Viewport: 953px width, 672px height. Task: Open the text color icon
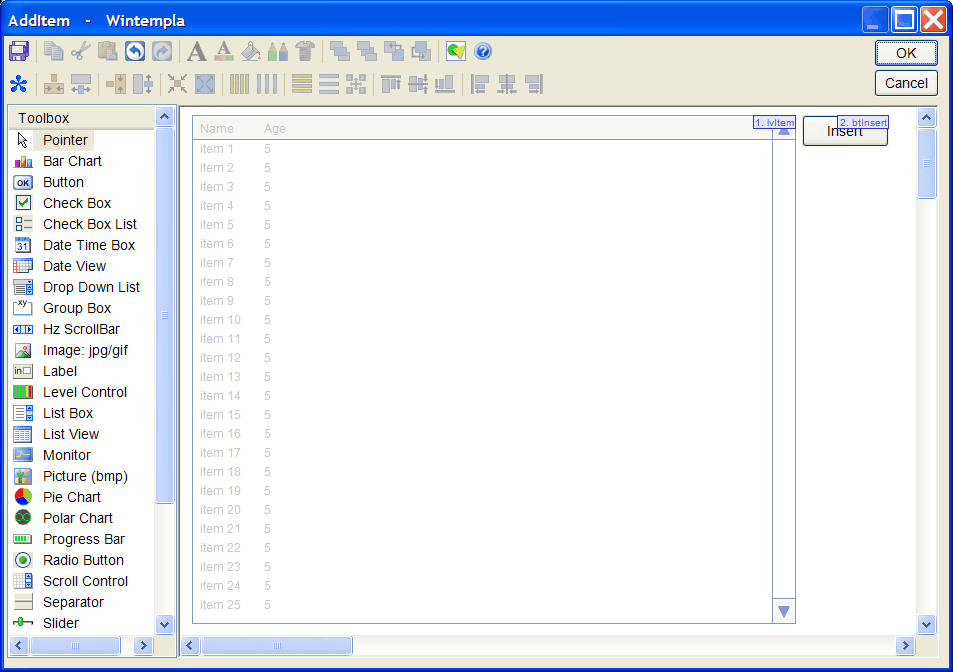(224, 51)
